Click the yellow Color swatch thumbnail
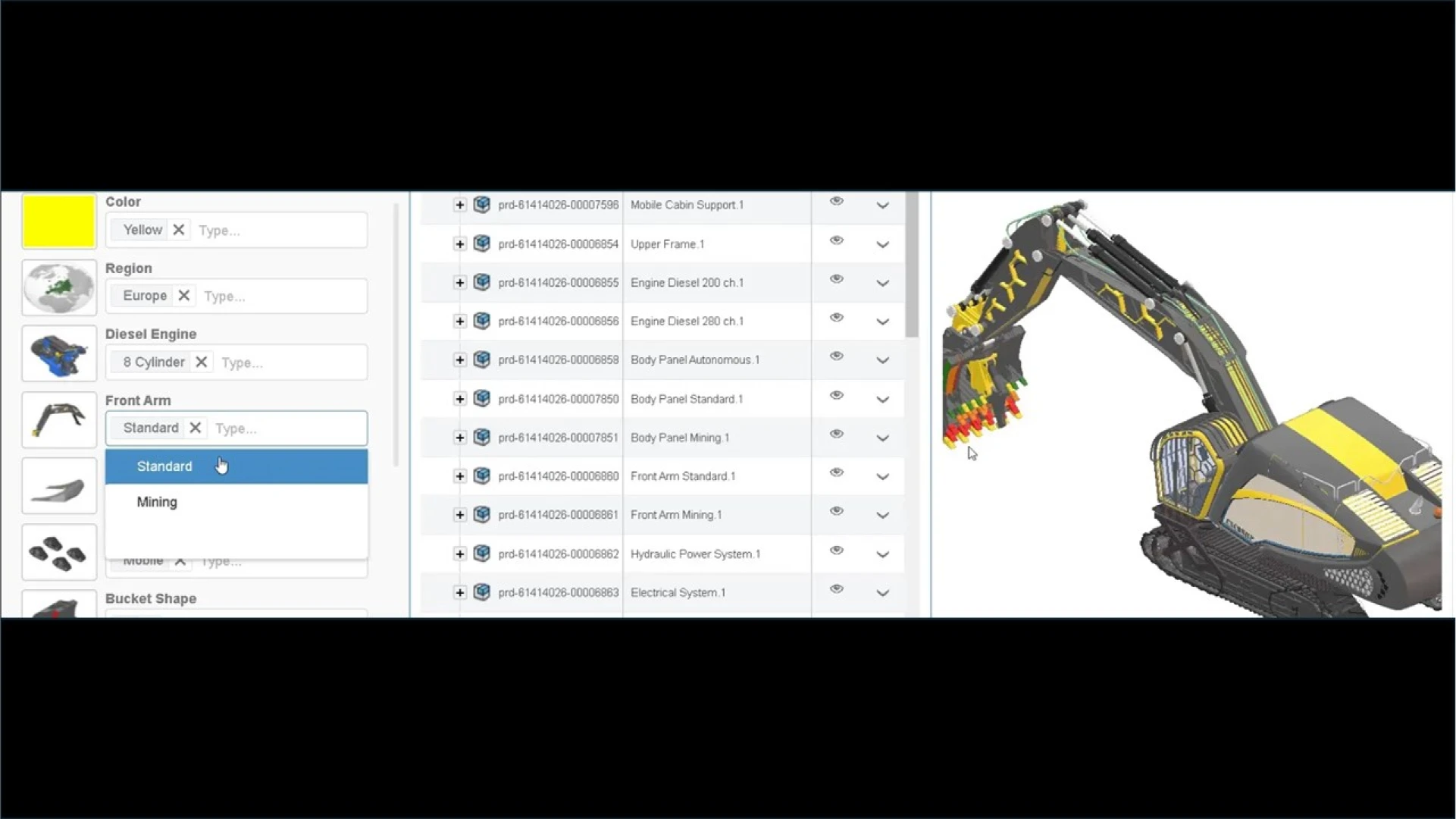1456x819 pixels. pyautogui.click(x=59, y=221)
